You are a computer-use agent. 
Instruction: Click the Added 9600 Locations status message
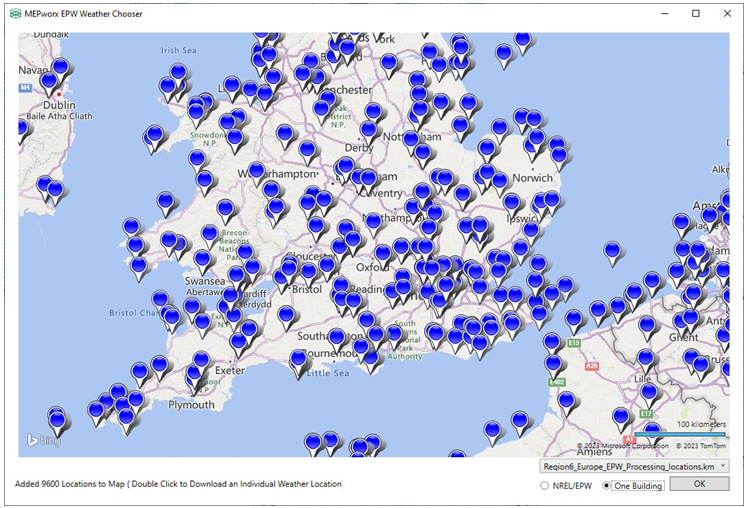click(178, 484)
